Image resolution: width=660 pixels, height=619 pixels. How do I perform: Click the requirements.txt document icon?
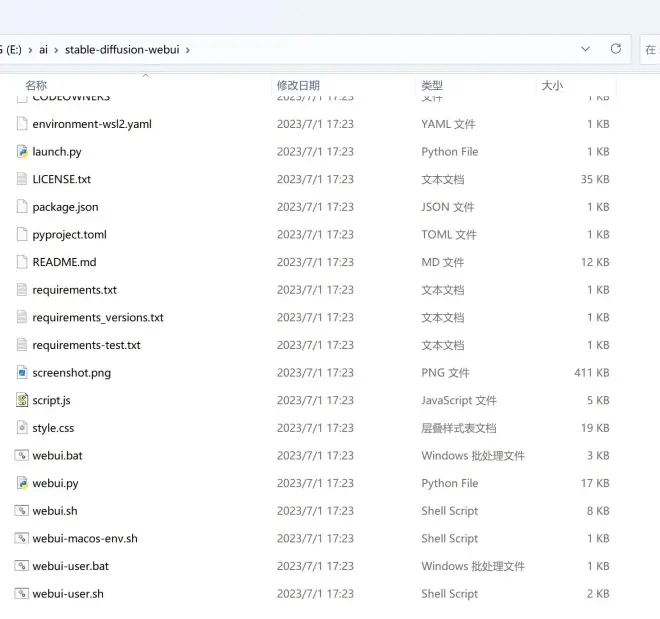click(22, 290)
